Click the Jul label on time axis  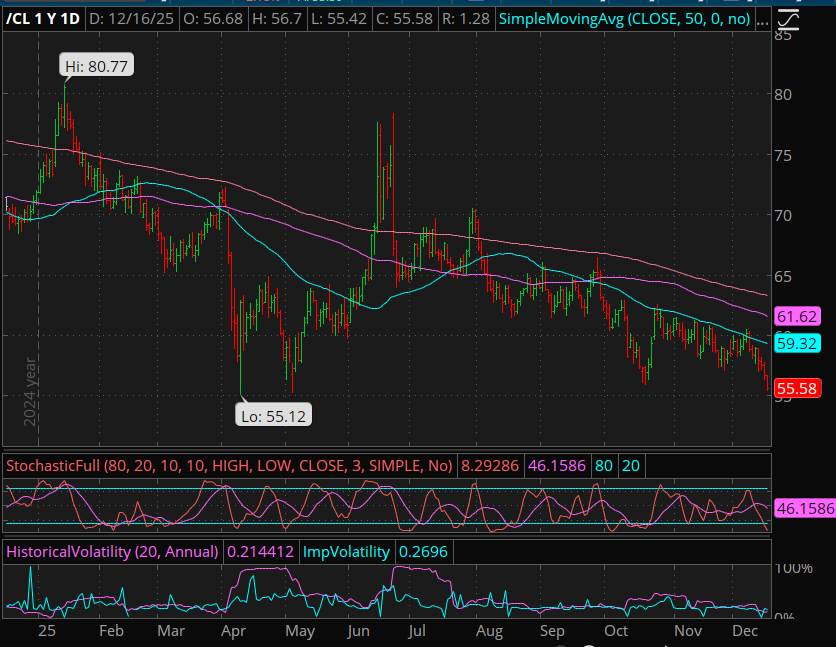pos(417,631)
